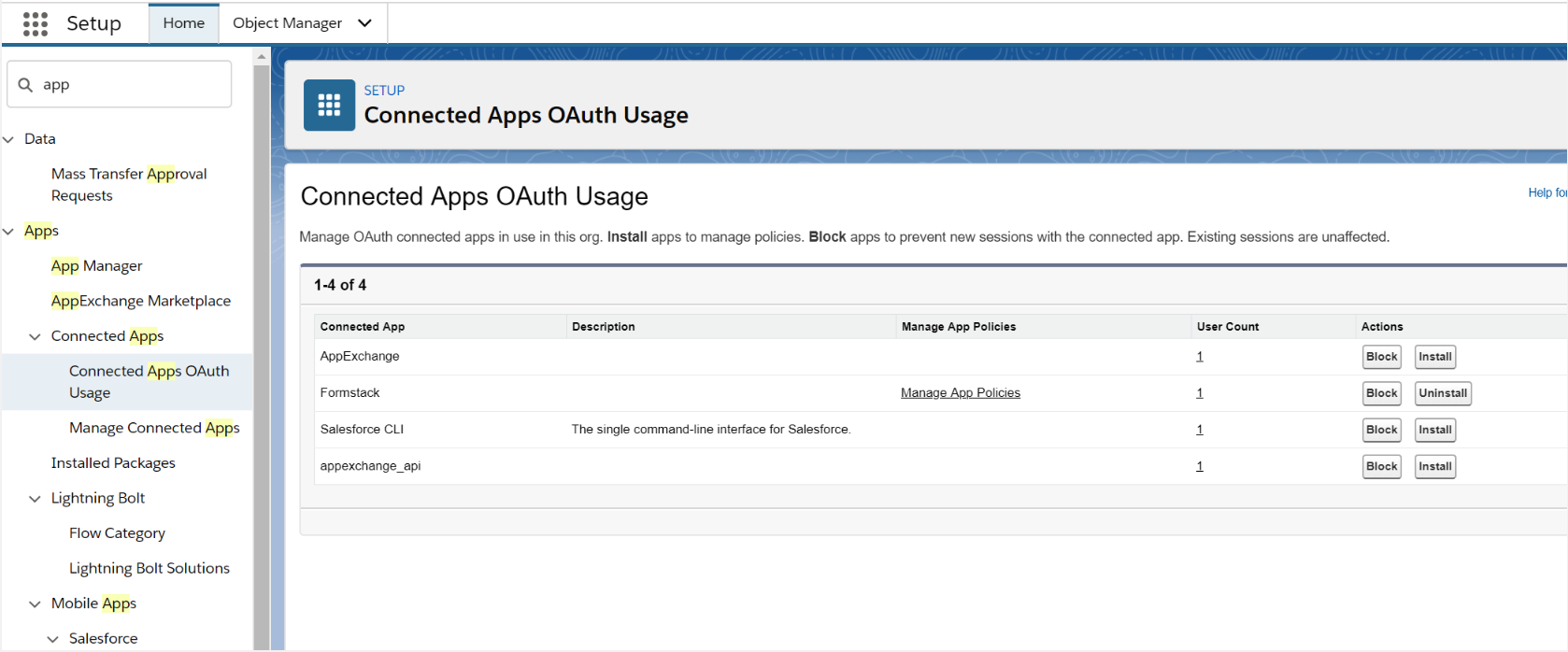Uninstall the Formstack connected app
This screenshot has width=1568, height=652.
click(1442, 393)
